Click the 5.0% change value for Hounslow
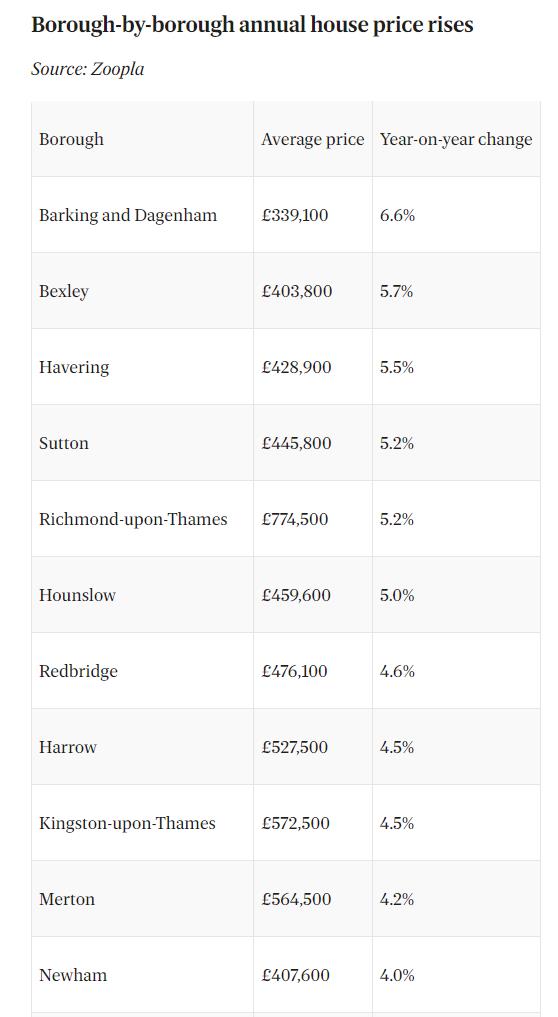The image size is (558, 1017). [x=397, y=595]
